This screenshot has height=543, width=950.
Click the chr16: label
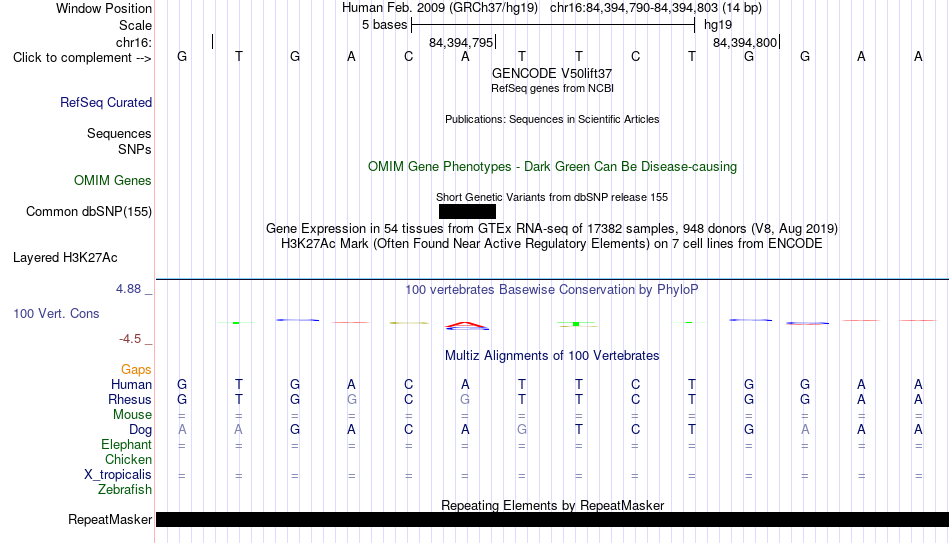point(134,42)
